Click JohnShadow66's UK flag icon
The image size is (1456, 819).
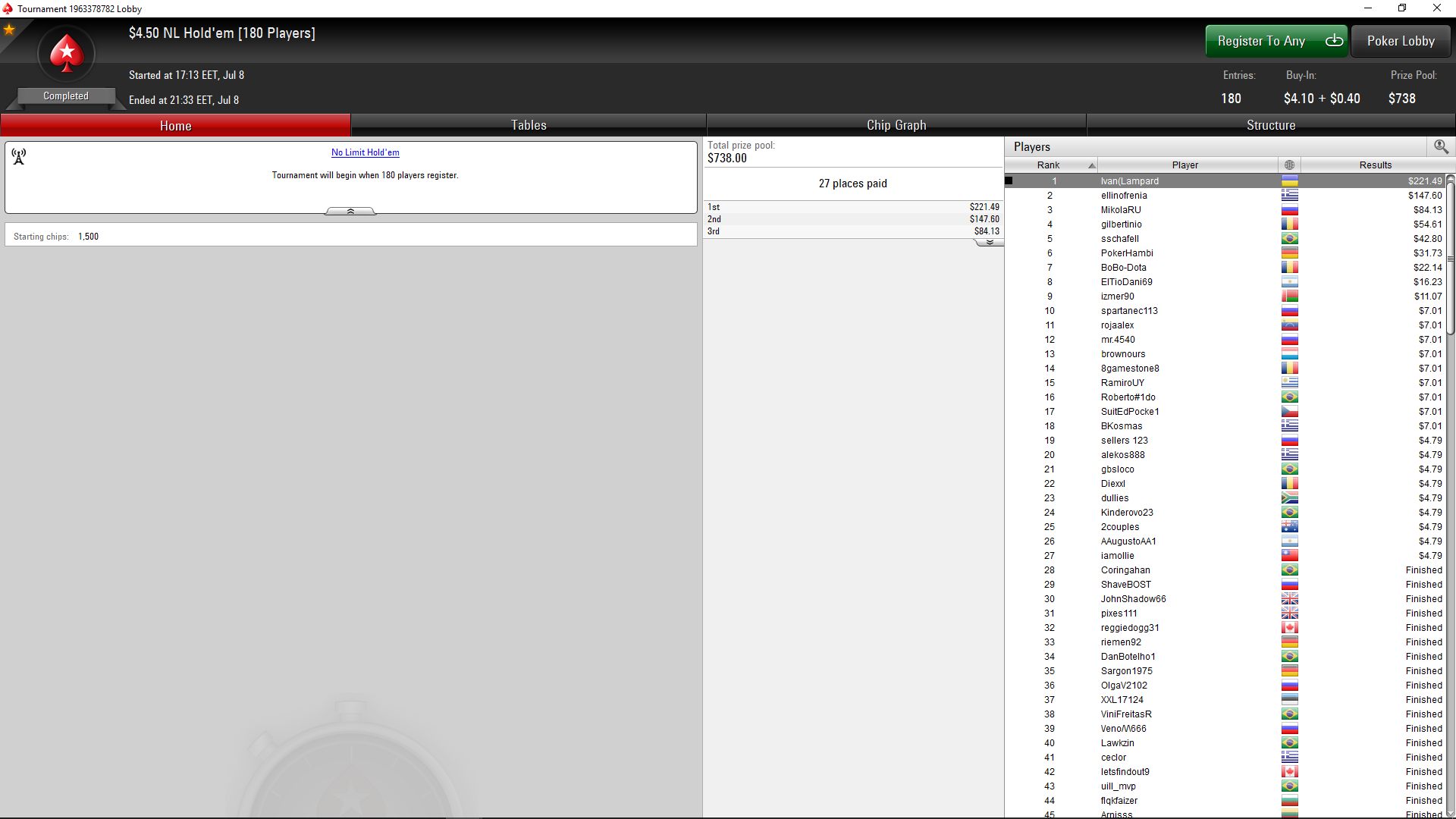[x=1289, y=599]
